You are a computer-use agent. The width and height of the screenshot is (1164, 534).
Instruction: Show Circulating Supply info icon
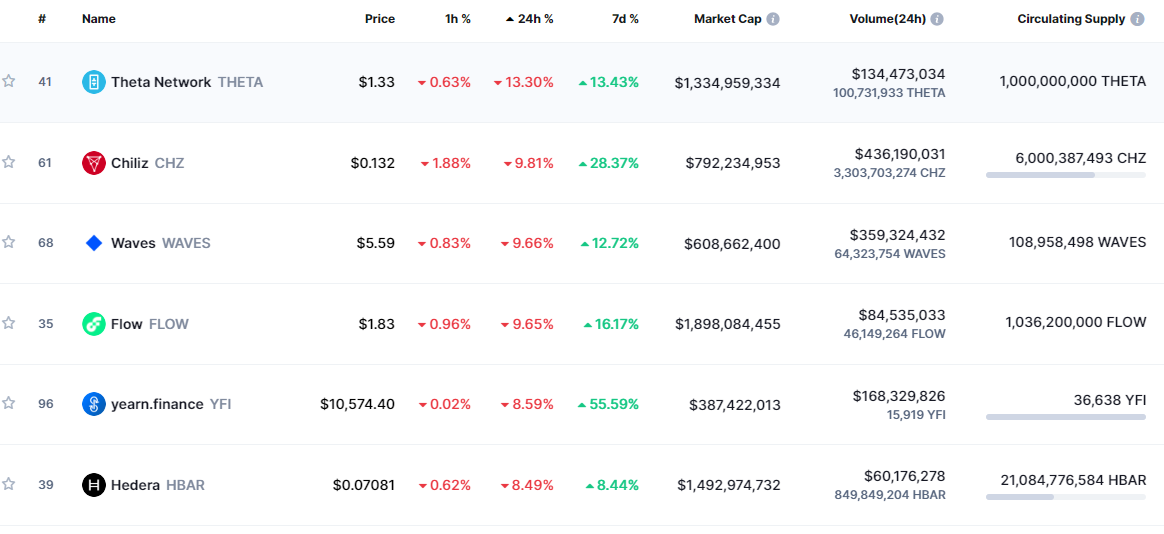[1137, 19]
